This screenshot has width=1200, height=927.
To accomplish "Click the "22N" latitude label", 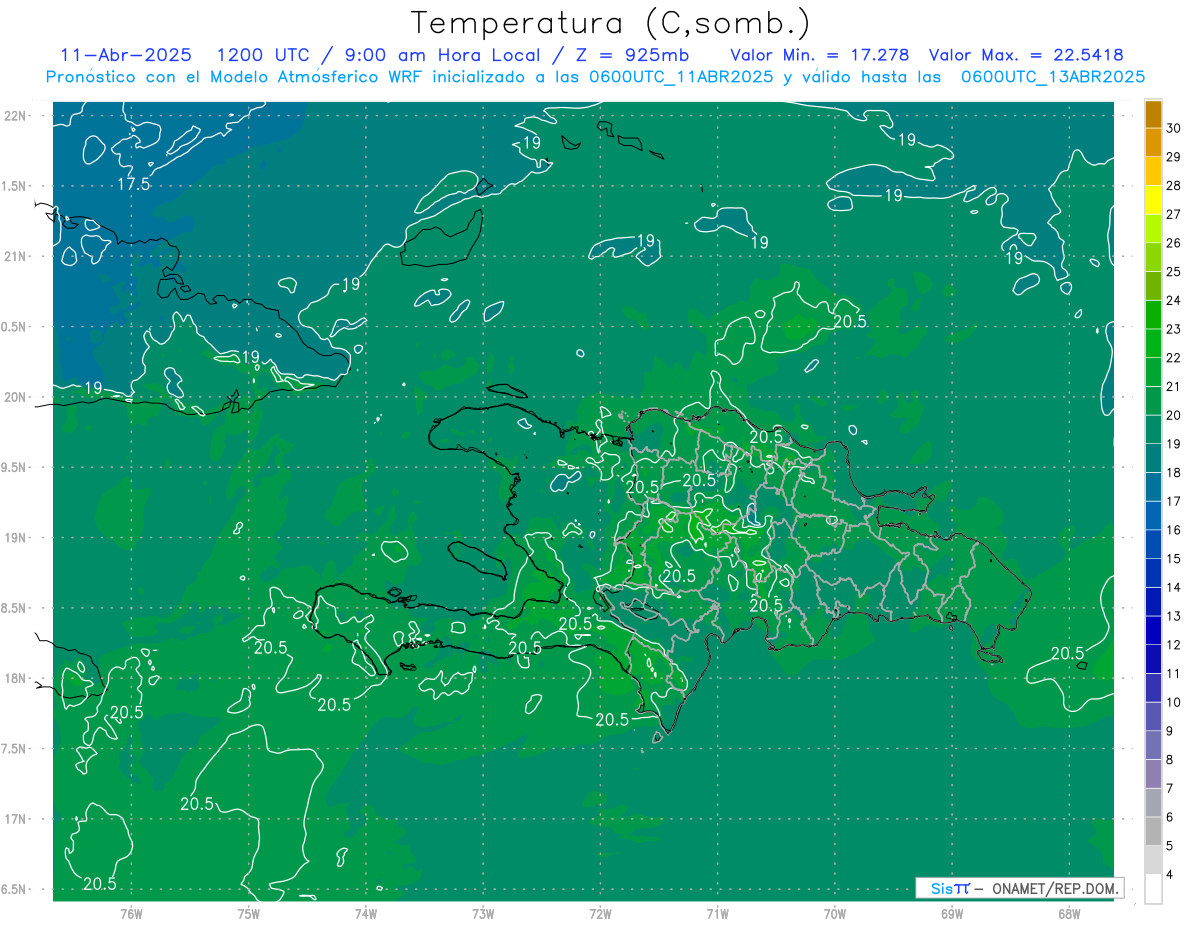I will click(x=17, y=116).
